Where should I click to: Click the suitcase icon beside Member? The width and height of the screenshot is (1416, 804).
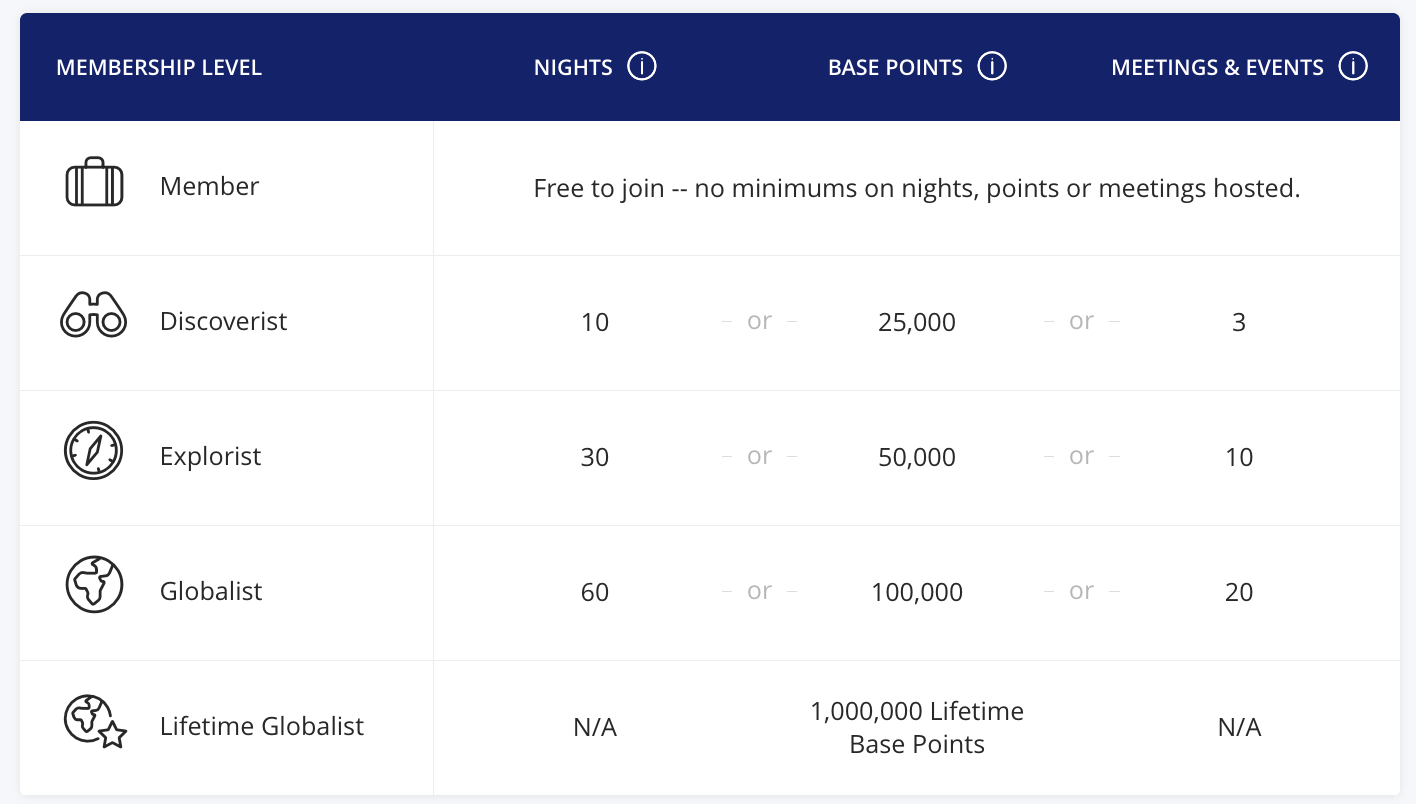[93, 184]
